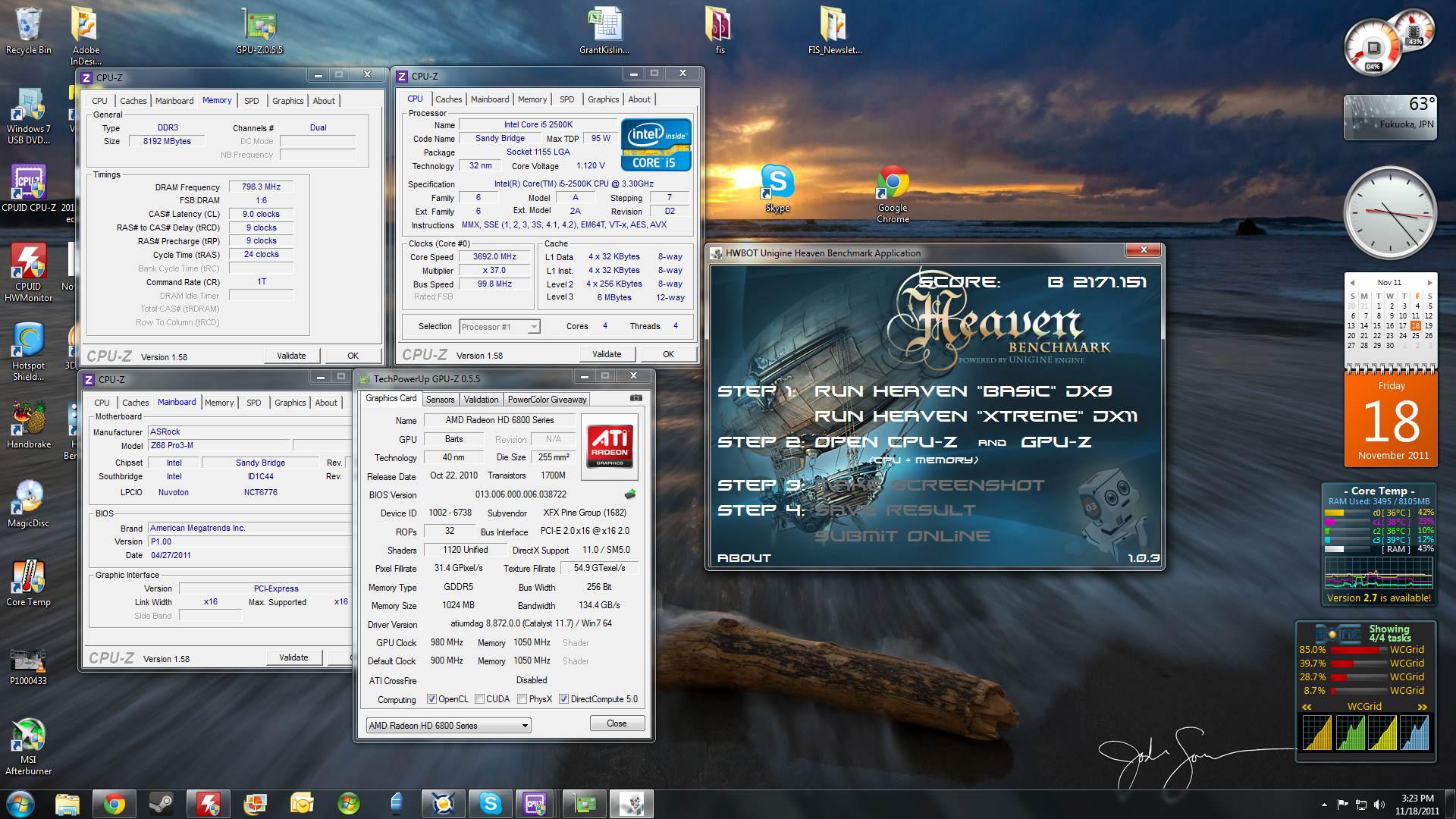Click the 85.0% WCGrid task progress bar
Viewport: 1456px width, 819px height.
[1357, 650]
